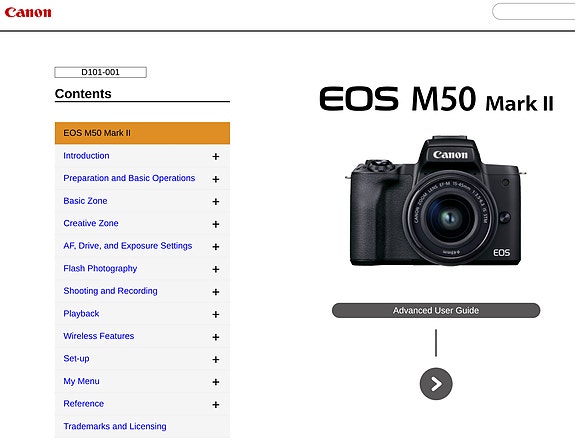Click the EOS M50 camera product image
Viewport: 575px width, 442px height.
tap(435, 200)
